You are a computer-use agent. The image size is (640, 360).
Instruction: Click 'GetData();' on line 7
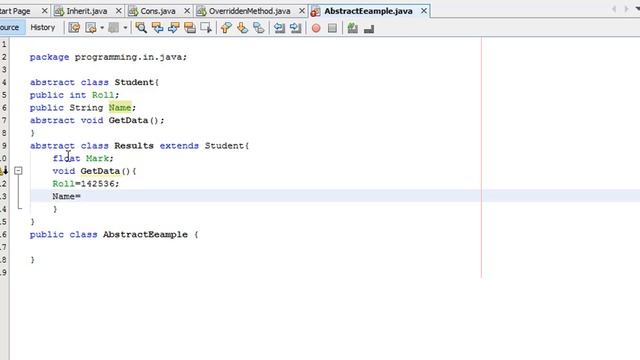click(136, 120)
